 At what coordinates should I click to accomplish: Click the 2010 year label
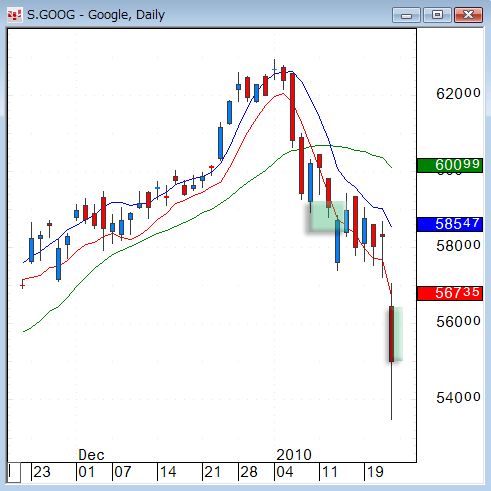294,455
